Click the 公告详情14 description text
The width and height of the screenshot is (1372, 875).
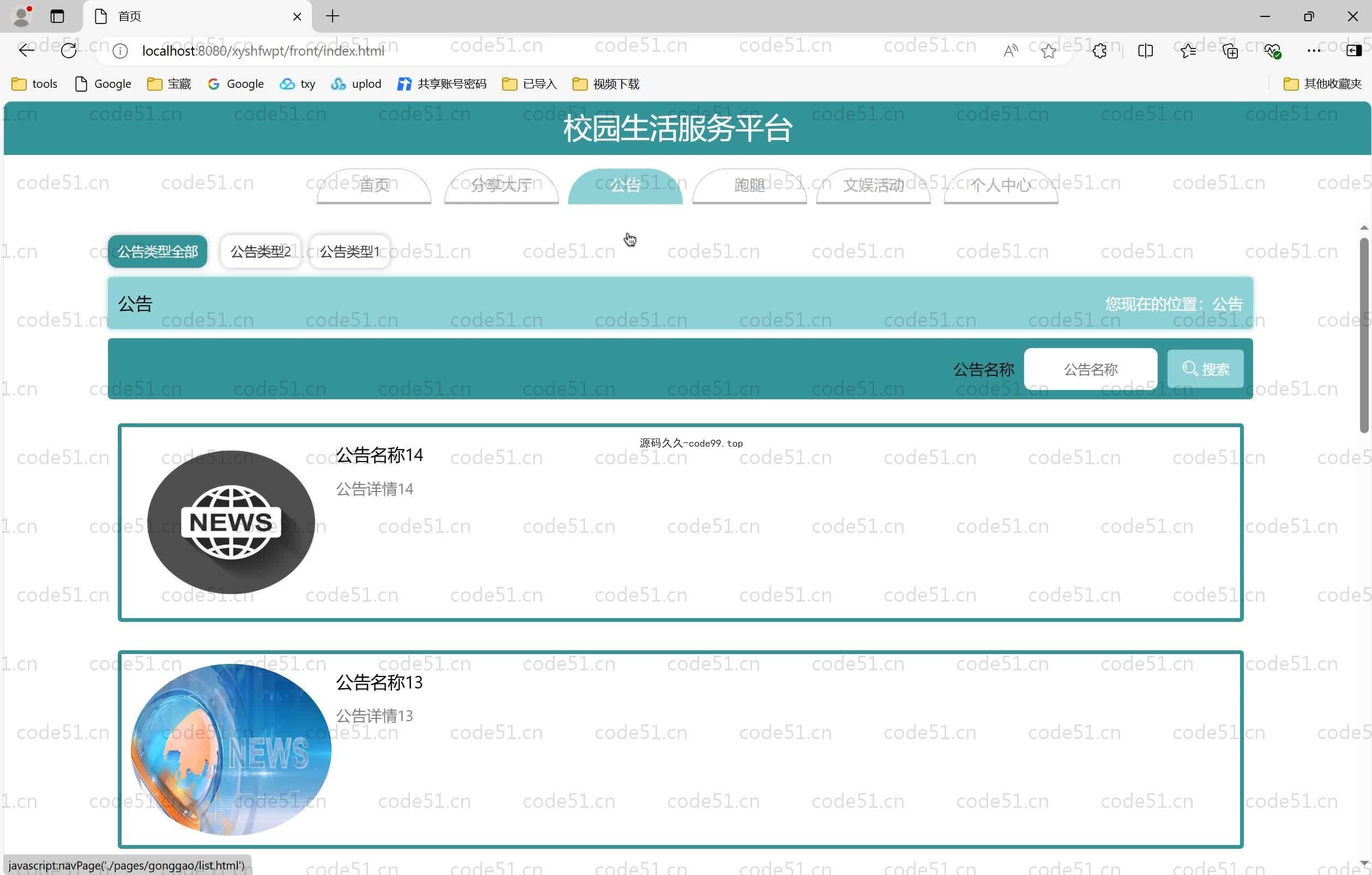(x=374, y=489)
